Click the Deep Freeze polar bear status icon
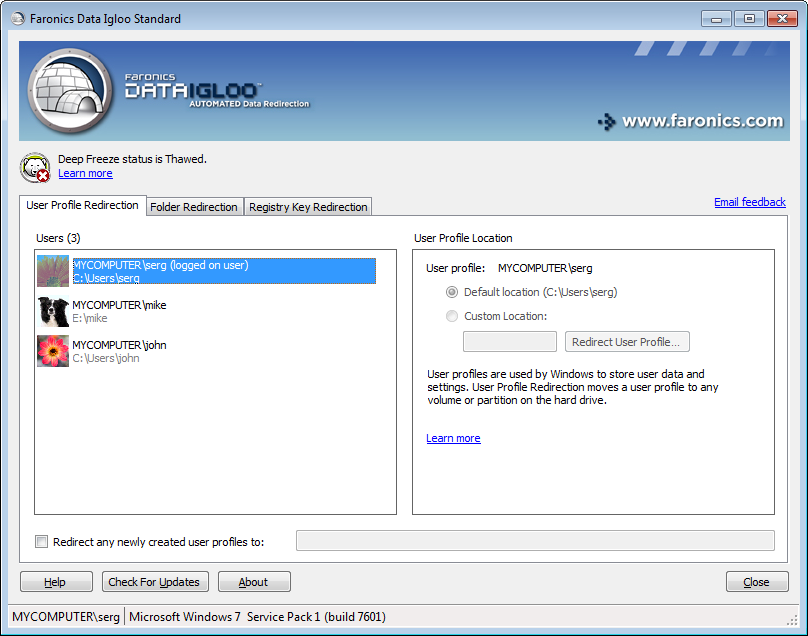 (x=35, y=168)
